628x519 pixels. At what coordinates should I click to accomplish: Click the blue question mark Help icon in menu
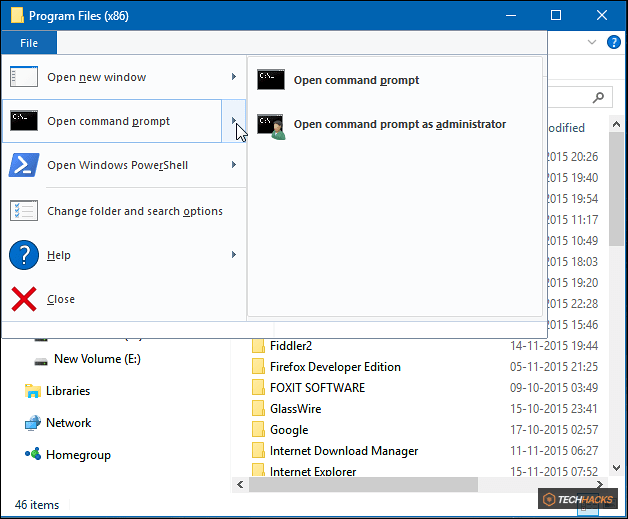click(24, 255)
